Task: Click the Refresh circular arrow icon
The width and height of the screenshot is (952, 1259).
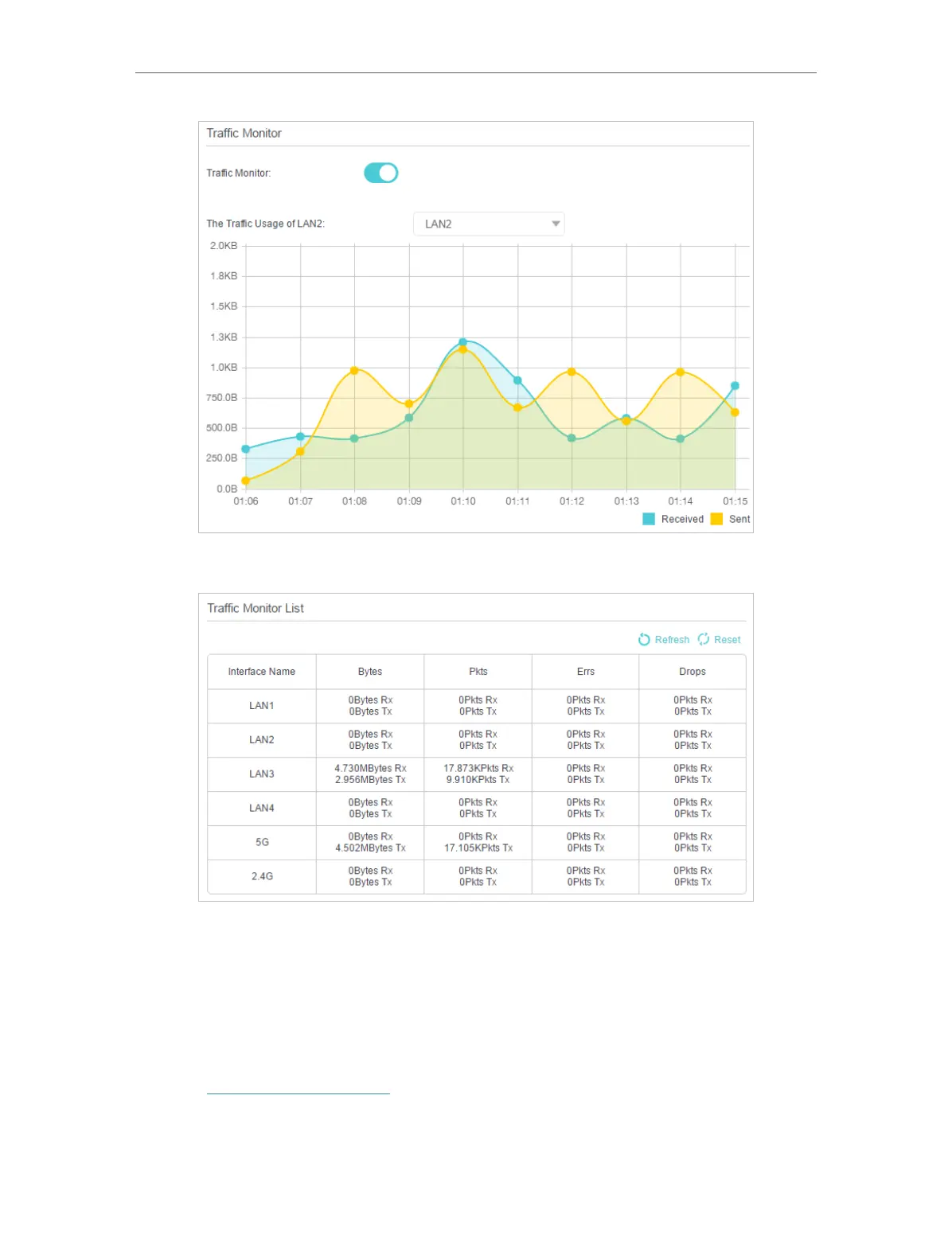Action: pyautogui.click(x=644, y=639)
